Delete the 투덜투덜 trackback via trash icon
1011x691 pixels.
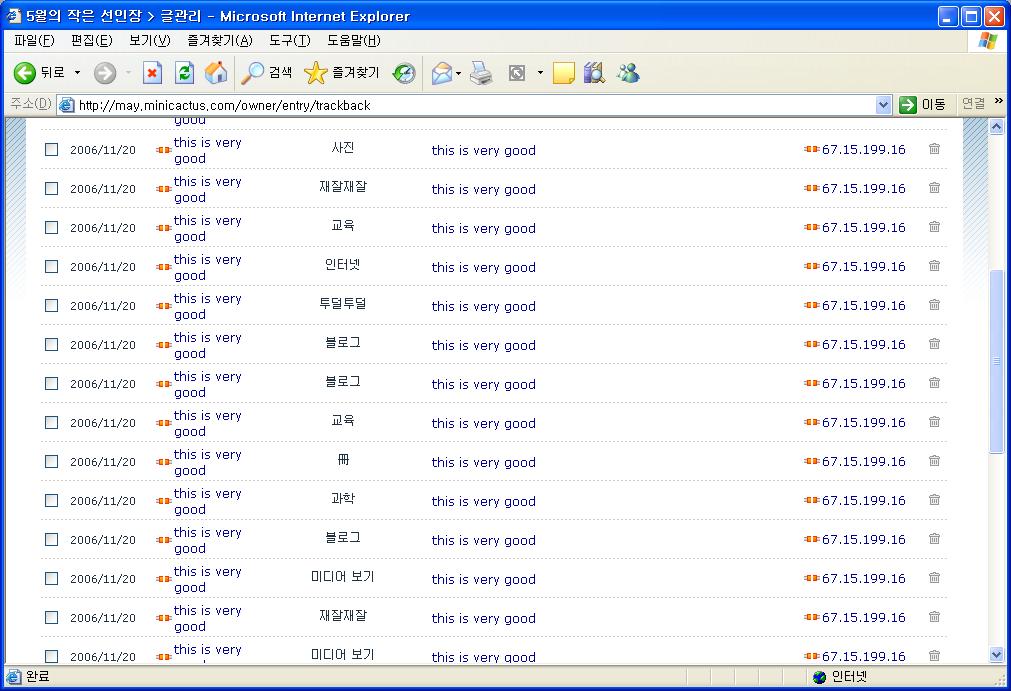[x=934, y=305]
